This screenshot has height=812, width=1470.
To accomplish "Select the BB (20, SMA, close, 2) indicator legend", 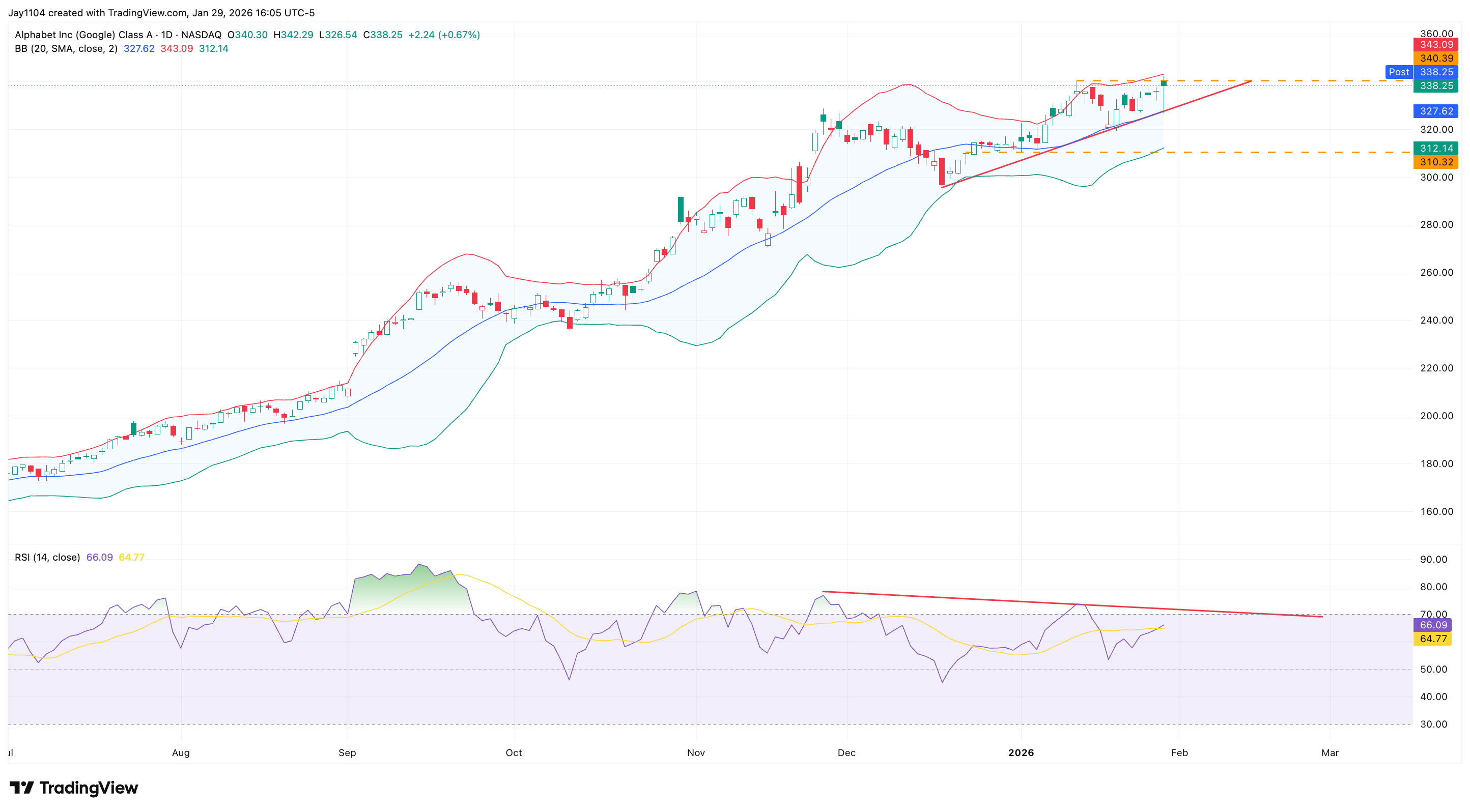I will [66, 49].
